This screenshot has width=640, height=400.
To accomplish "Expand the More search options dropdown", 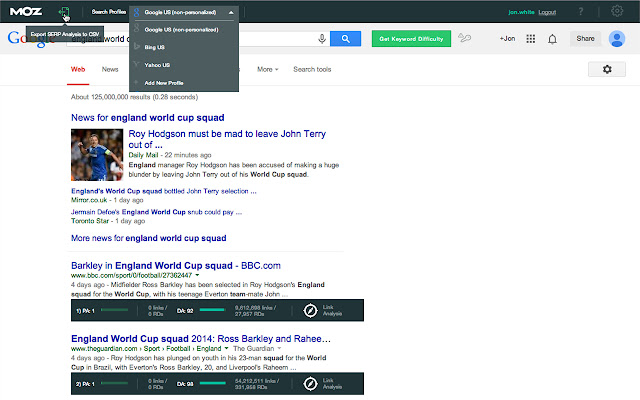I will tap(267, 70).
